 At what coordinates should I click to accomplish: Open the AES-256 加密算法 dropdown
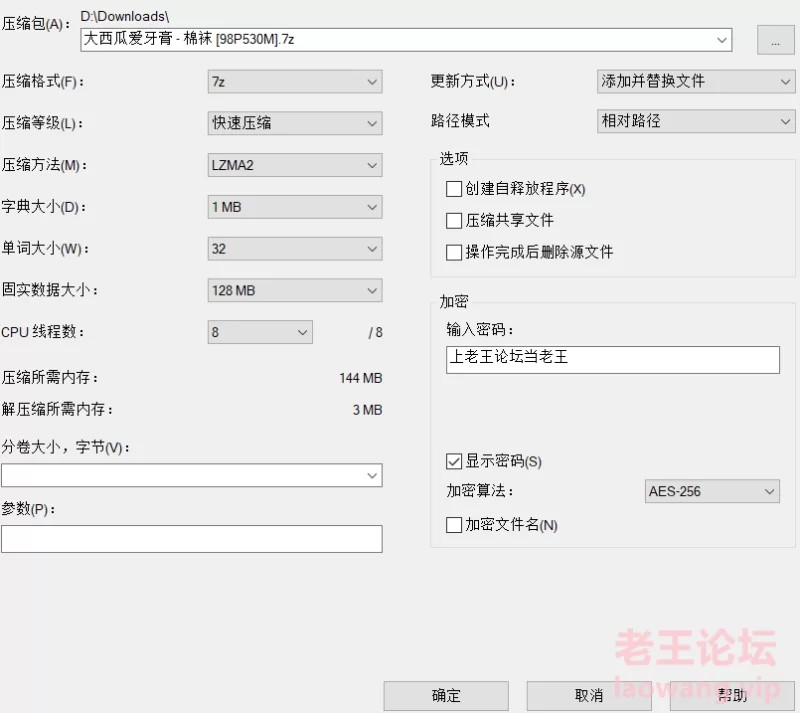[711, 491]
